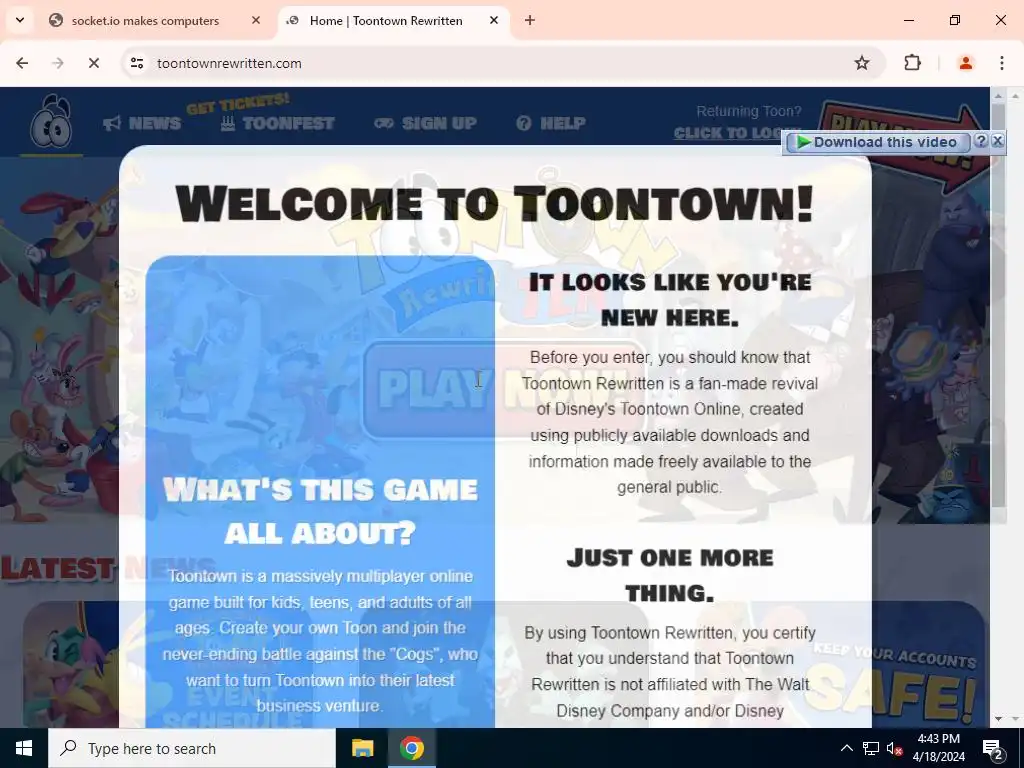Close the socket.io tab

click(256, 20)
